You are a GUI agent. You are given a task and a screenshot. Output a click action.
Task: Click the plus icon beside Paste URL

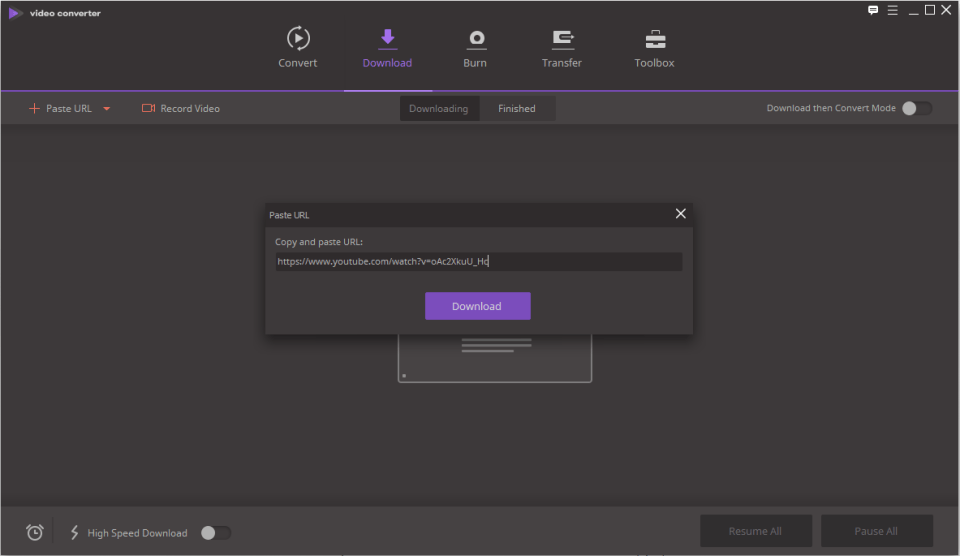34,108
